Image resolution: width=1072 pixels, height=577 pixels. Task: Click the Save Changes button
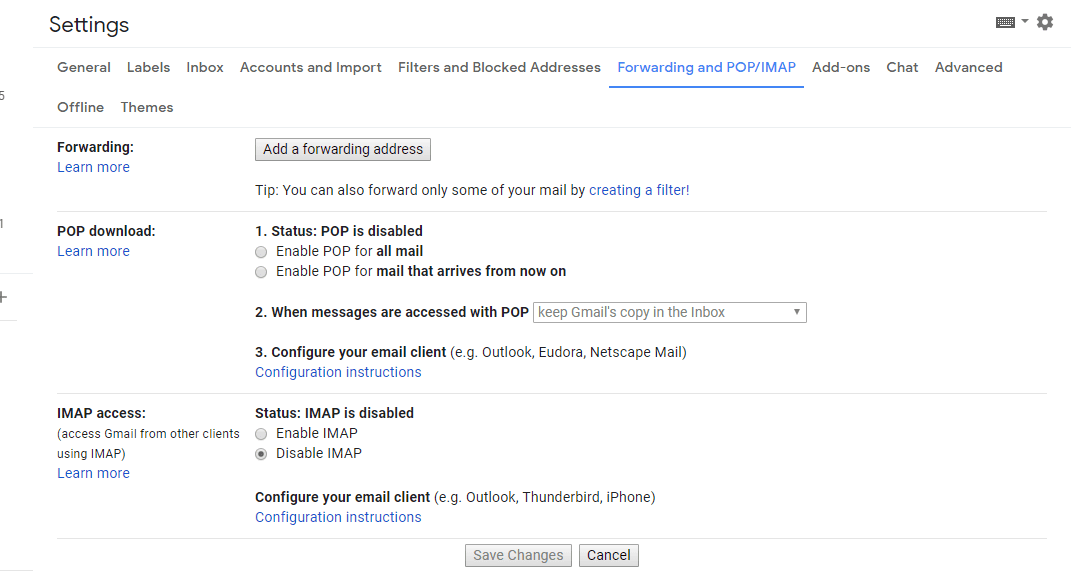(x=518, y=555)
